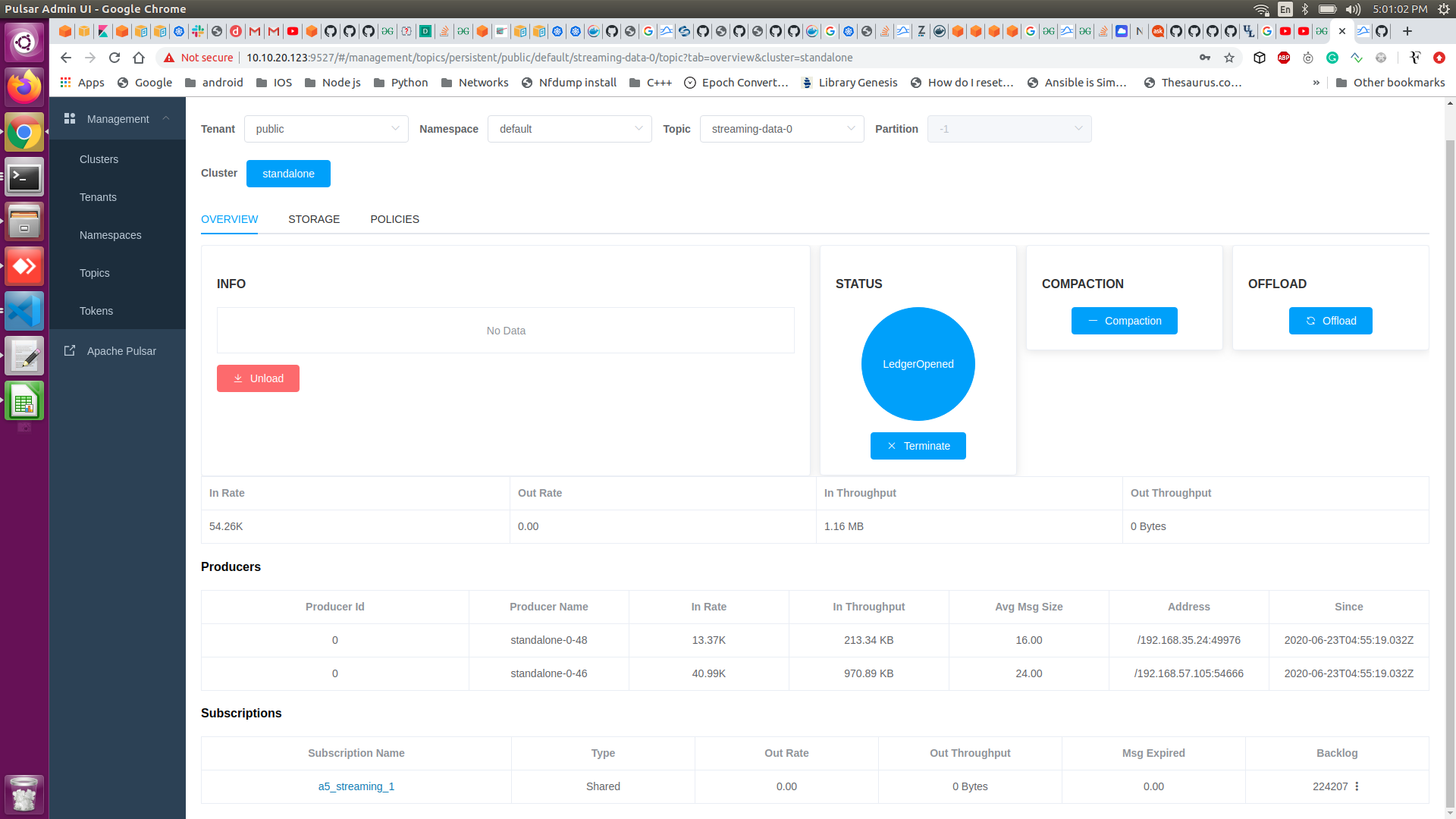Click the Grammarly extension icon

1332,58
